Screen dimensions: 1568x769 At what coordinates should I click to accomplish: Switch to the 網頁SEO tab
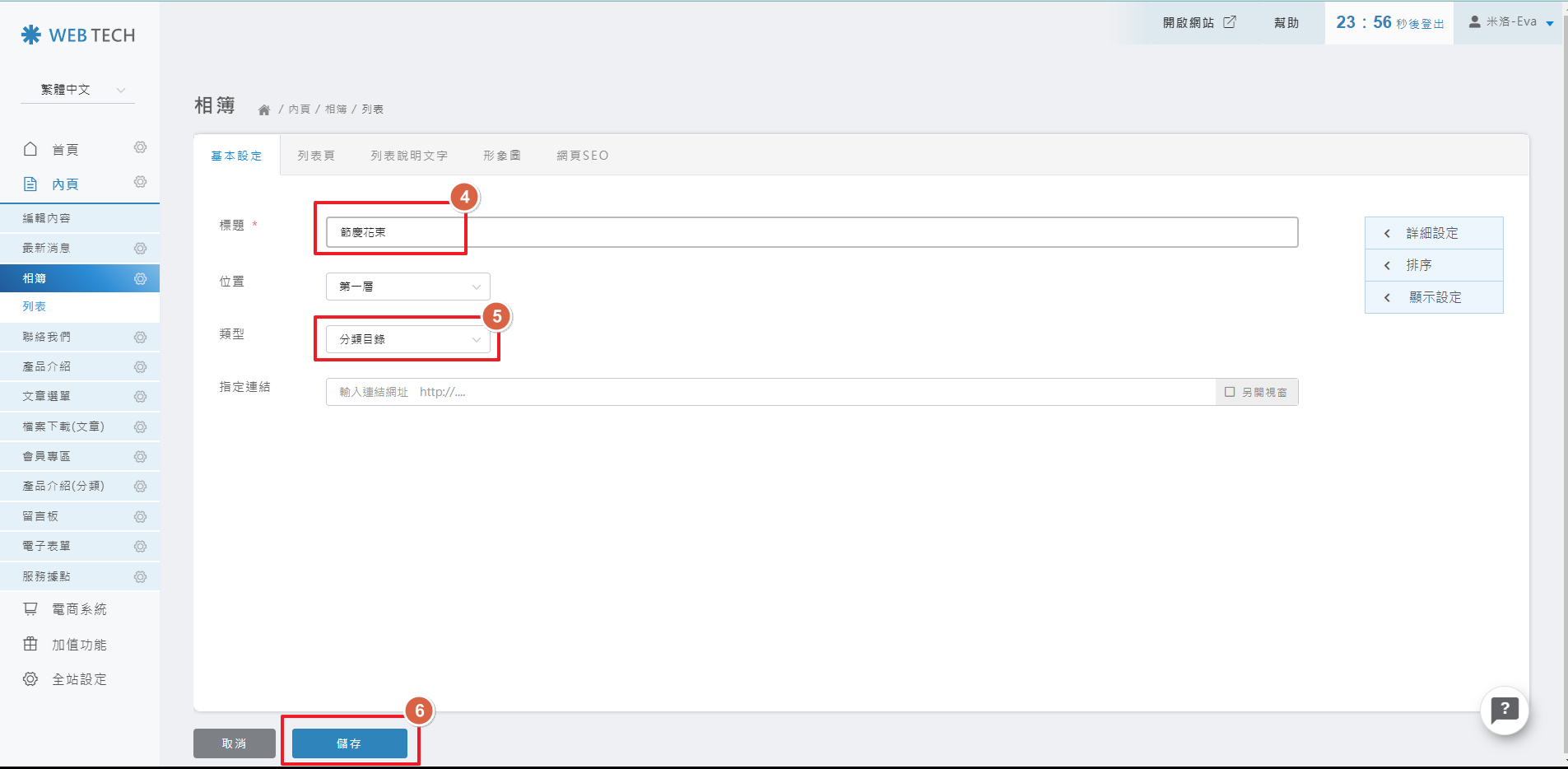tap(582, 156)
